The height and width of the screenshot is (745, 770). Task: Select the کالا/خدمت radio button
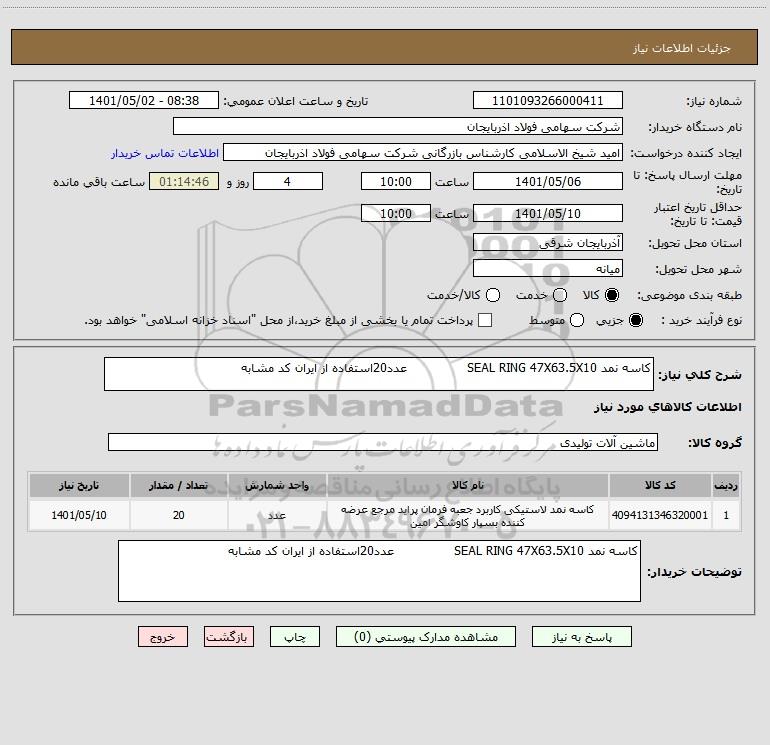[x=493, y=295]
